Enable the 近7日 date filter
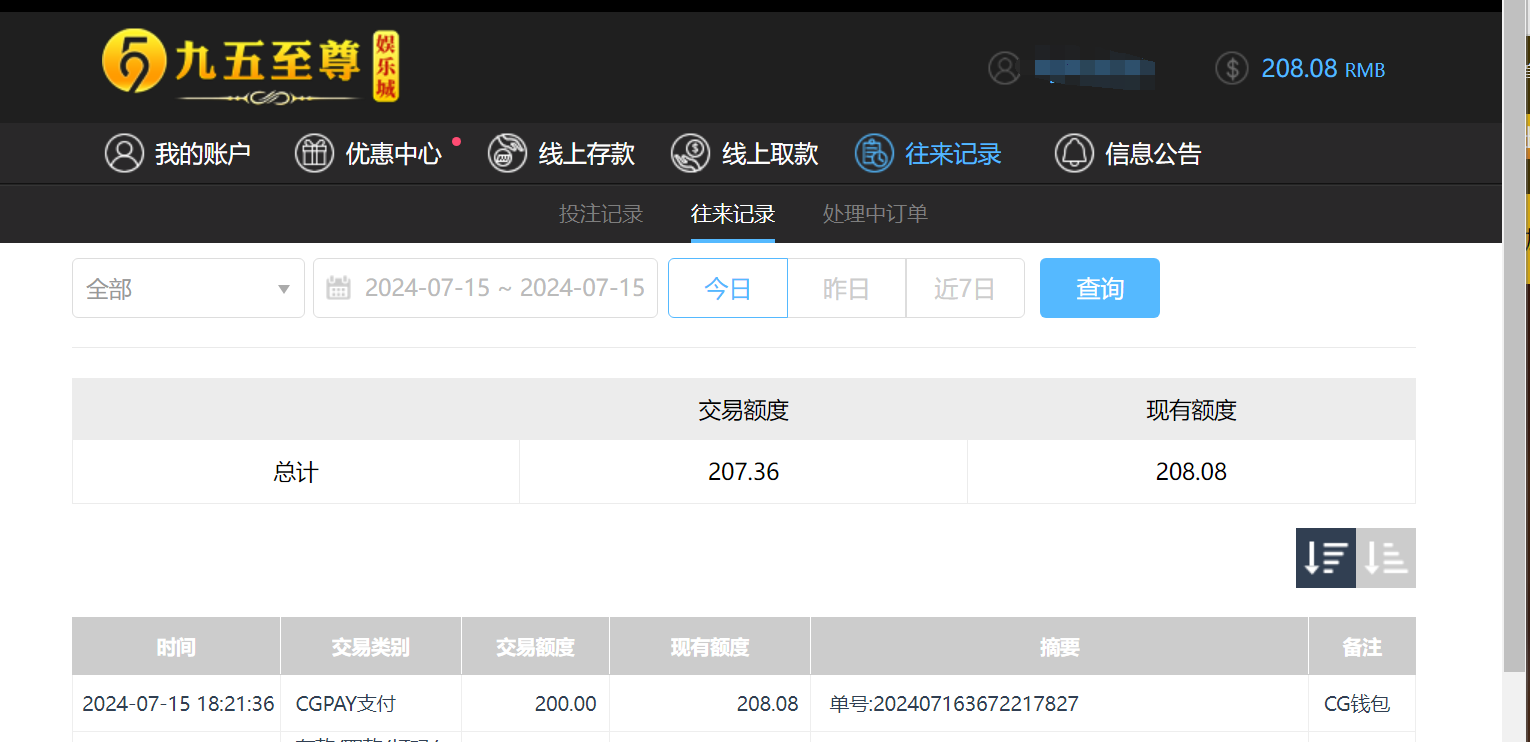This screenshot has width=1530, height=742. click(963, 287)
